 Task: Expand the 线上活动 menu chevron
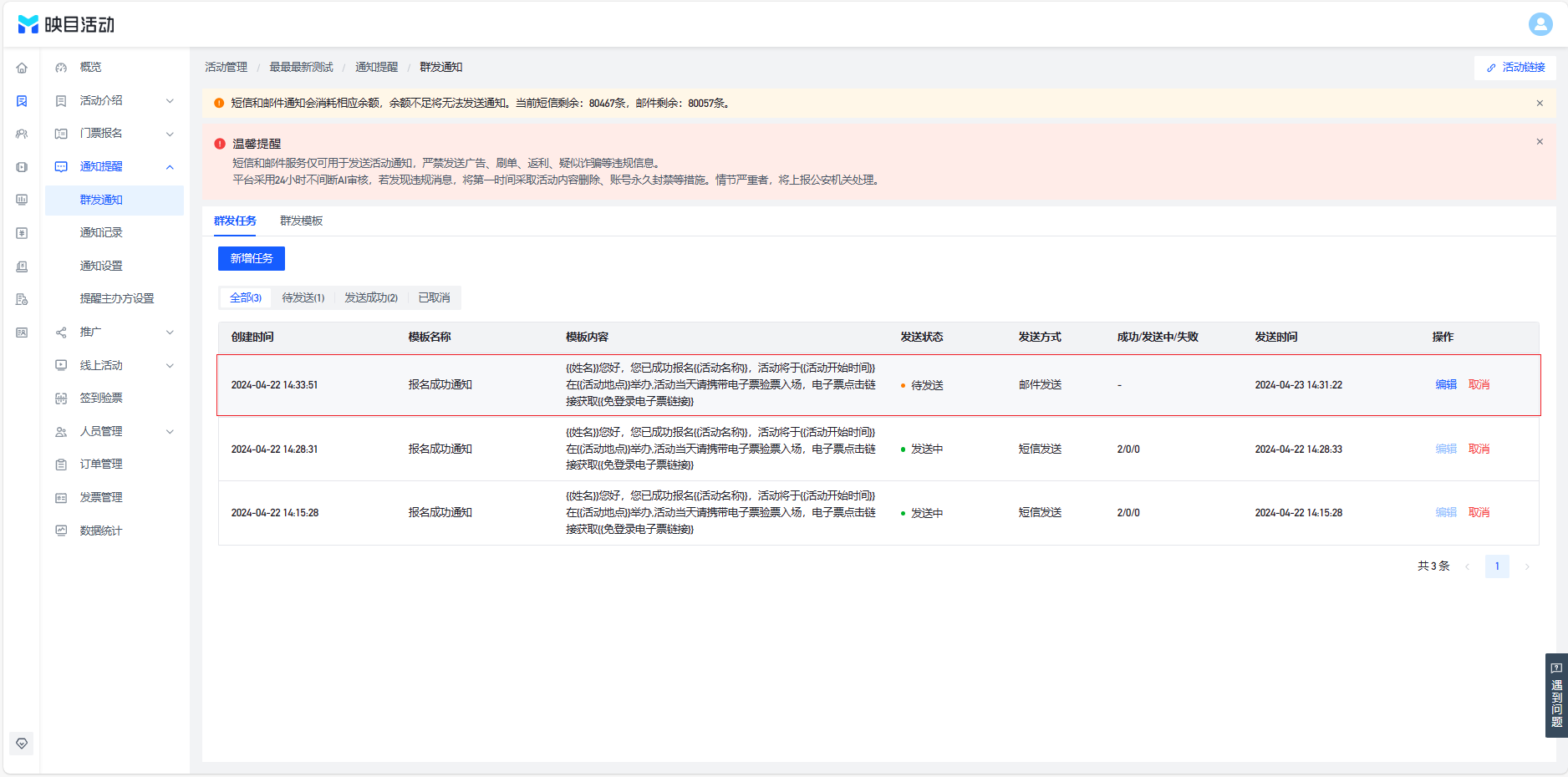click(170, 365)
